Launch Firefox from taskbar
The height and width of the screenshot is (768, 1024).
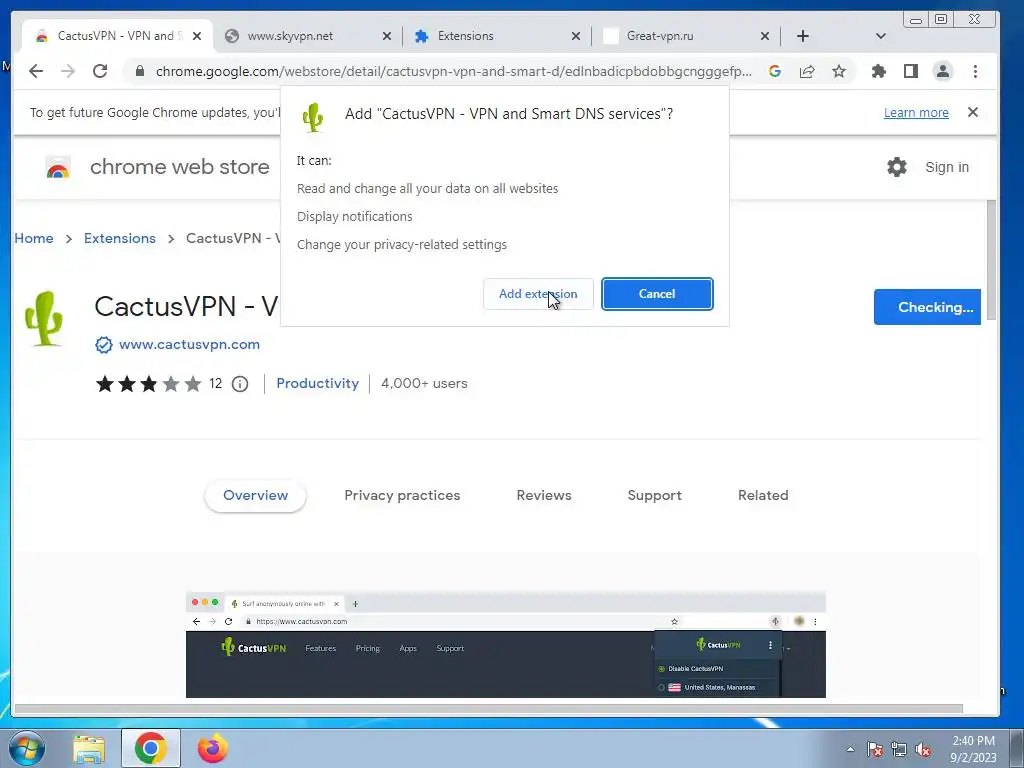[212, 748]
